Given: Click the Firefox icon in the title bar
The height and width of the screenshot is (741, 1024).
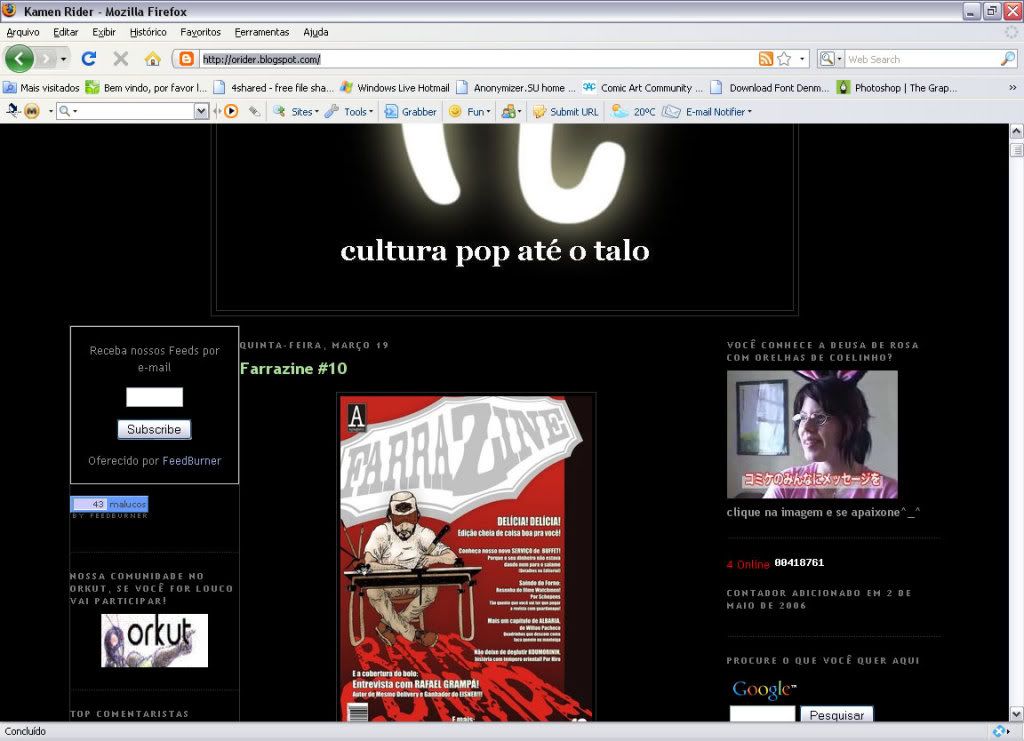Looking at the screenshot, I should (10, 11).
